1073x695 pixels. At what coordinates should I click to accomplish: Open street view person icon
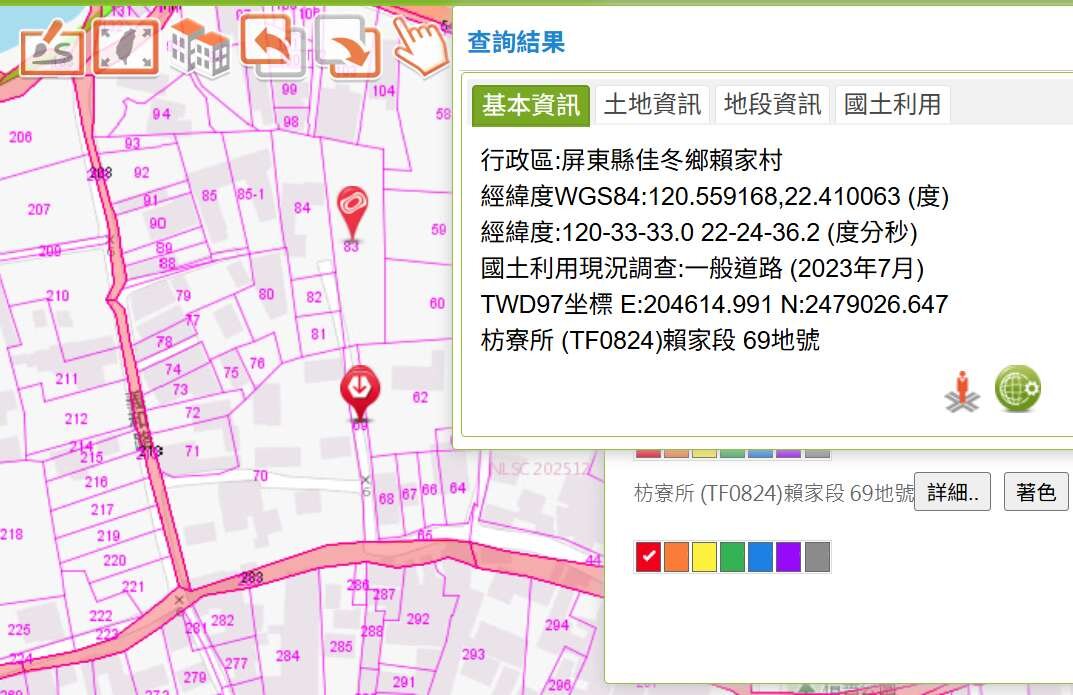point(962,391)
